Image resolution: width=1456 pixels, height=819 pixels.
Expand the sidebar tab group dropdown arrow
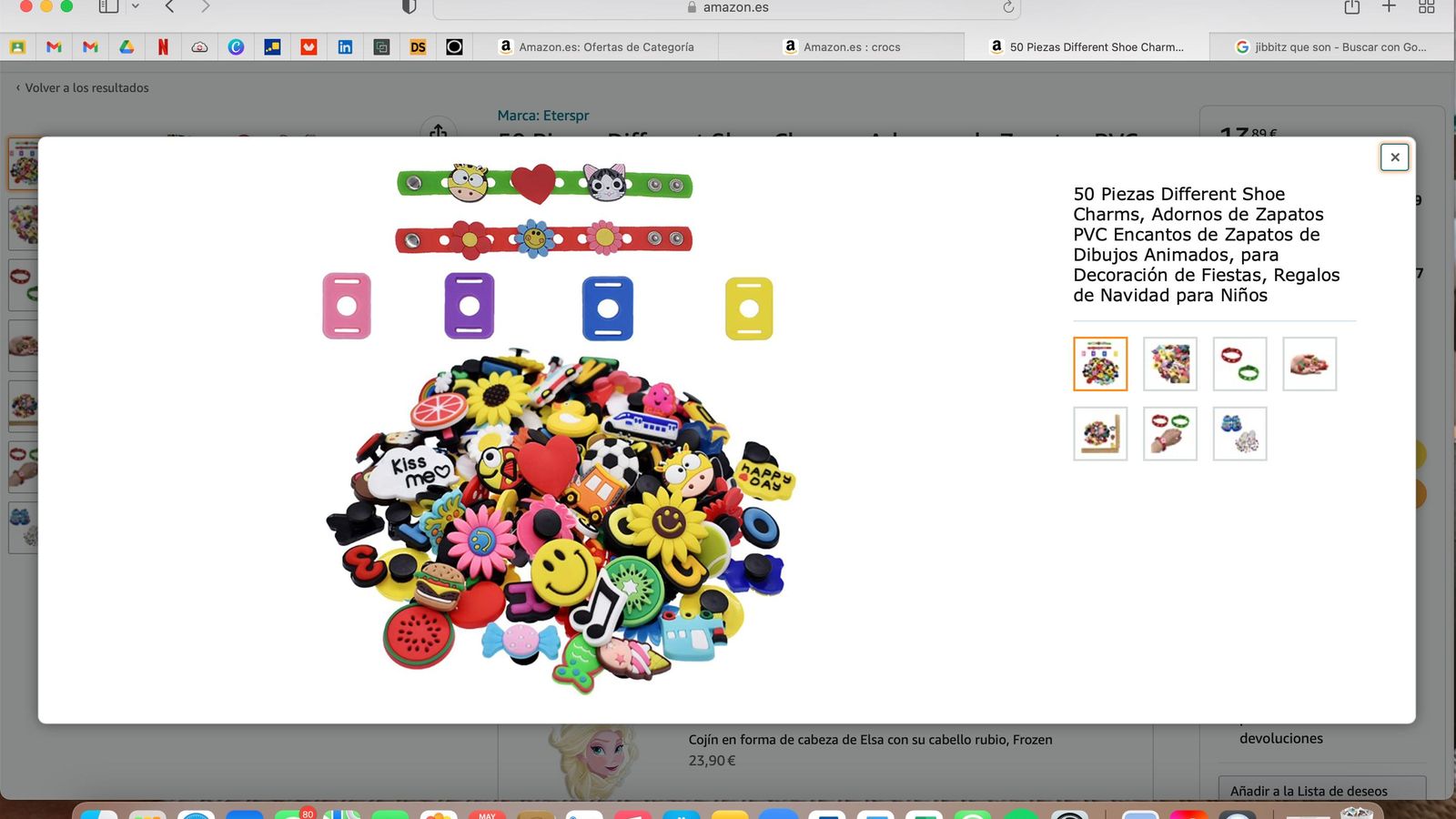(136, 7)
